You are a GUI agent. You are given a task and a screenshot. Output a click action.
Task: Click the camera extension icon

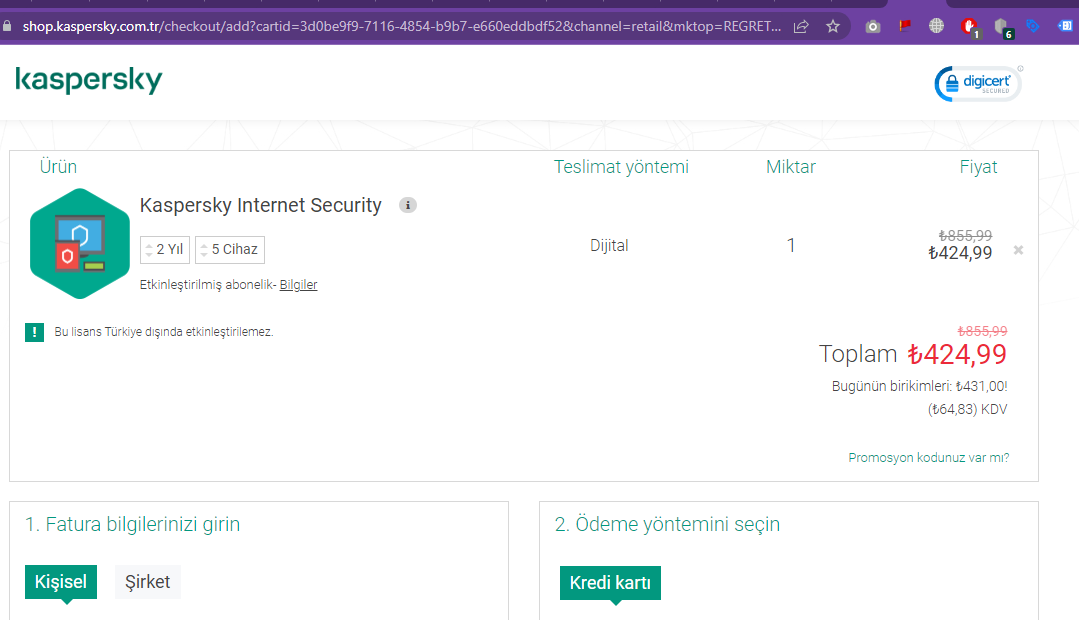click(x=873, y=27)
